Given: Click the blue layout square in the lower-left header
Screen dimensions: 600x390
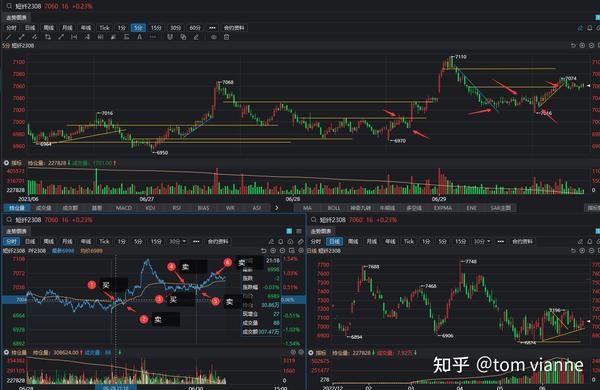Looking at the screenshot, I should coord(289,231).
